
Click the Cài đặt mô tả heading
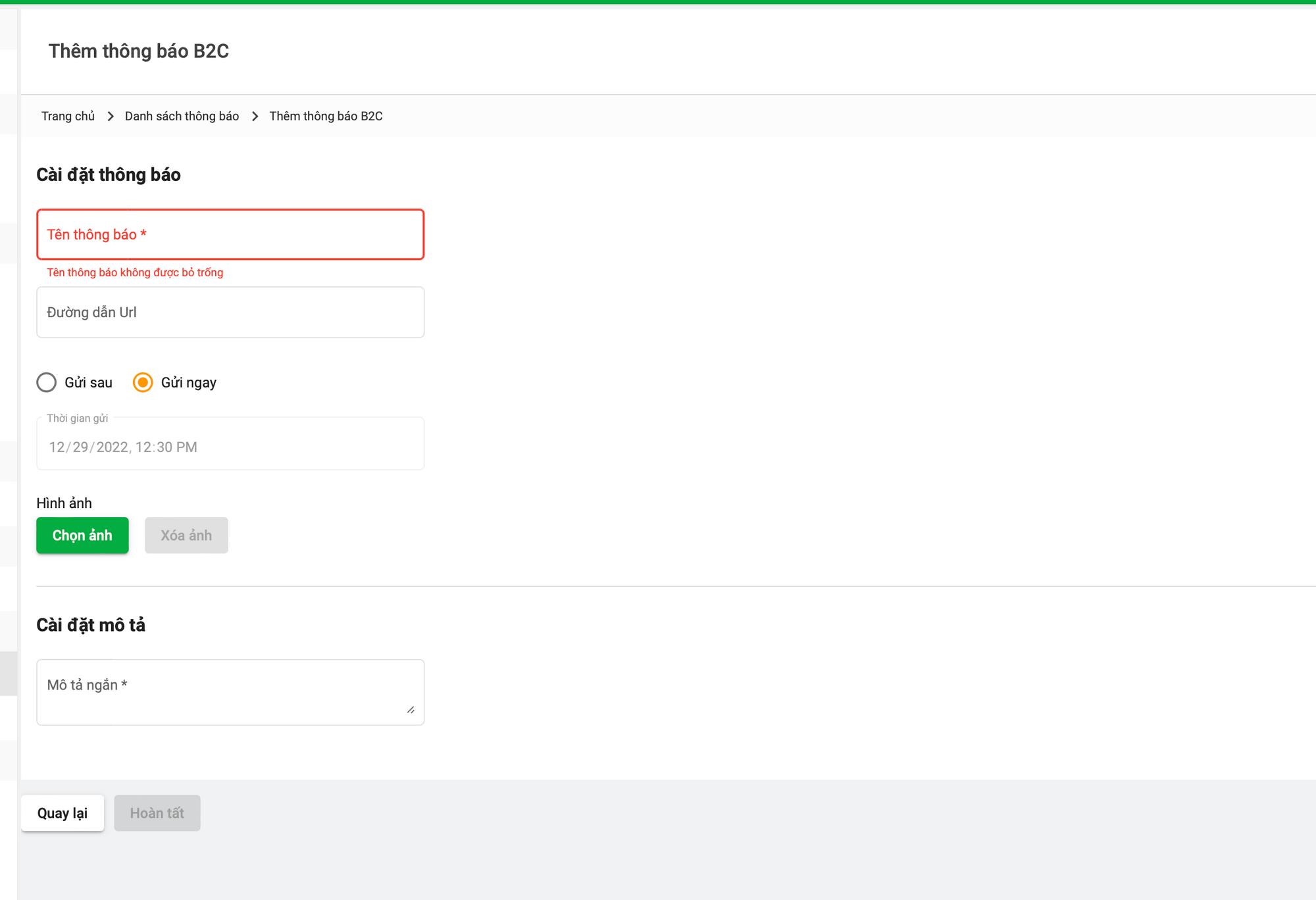[91, 625]
